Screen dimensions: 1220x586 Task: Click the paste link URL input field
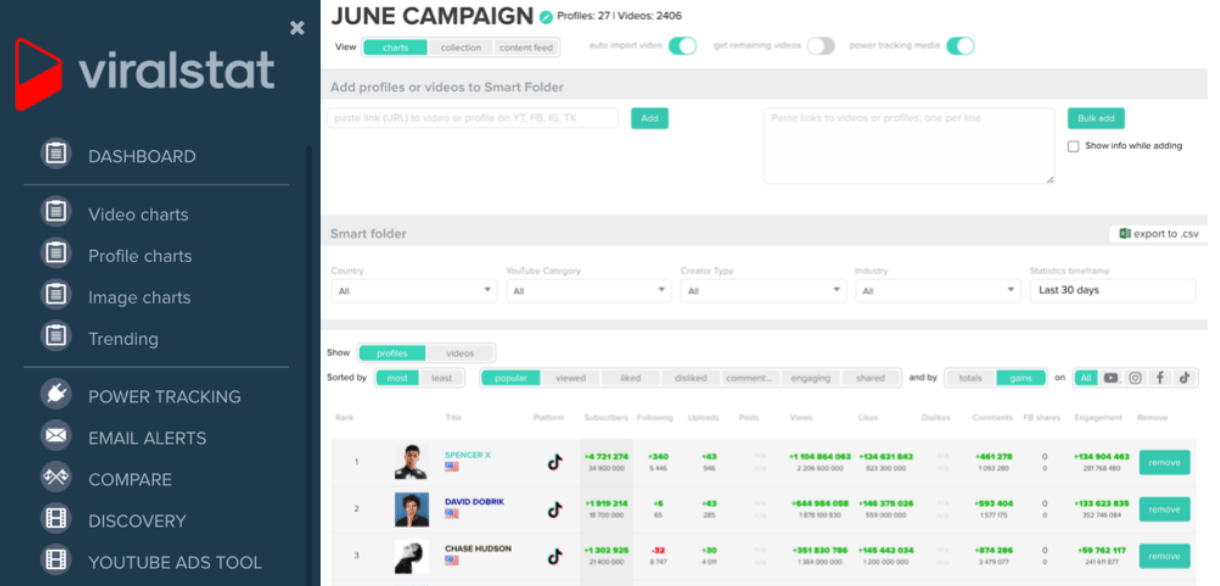(472, 118)
